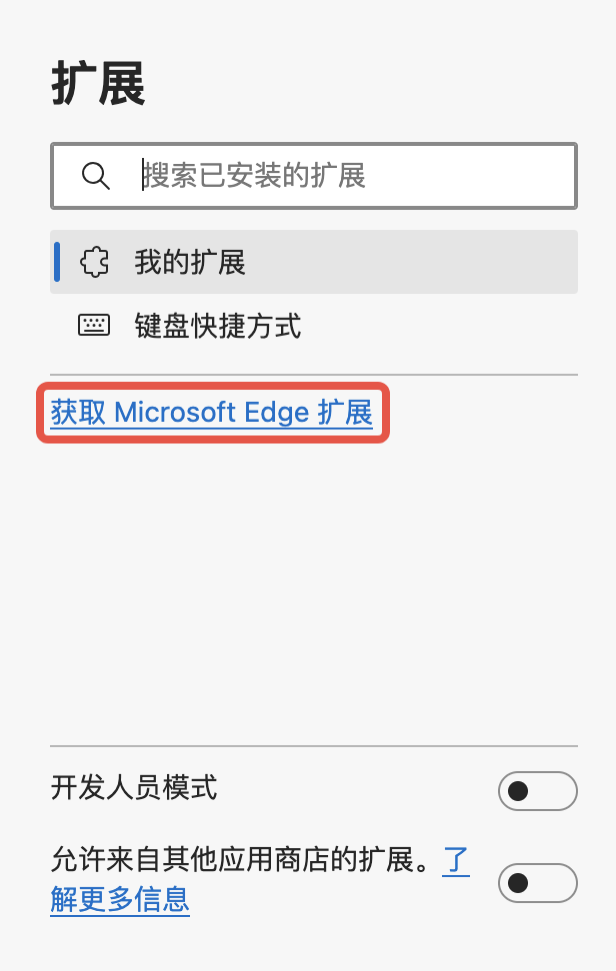Click the search icon in the search bar
The width and height of the screenshot is (616, 971).
click(96, 175)
